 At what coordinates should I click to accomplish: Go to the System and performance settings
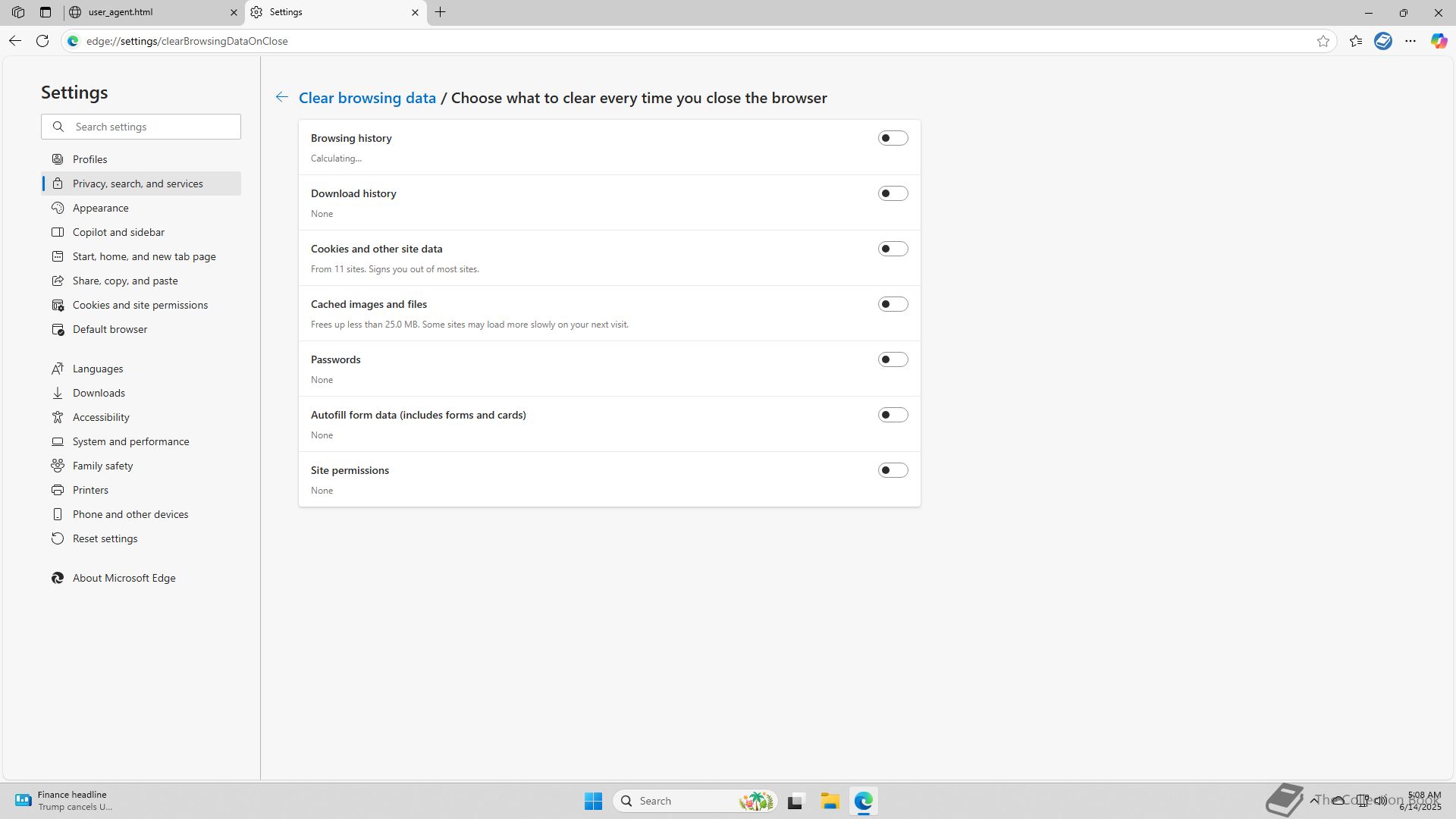130,441
